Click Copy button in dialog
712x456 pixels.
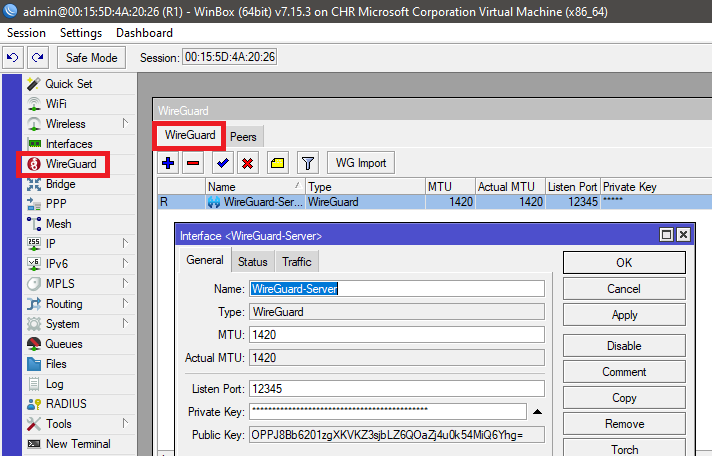624,397
